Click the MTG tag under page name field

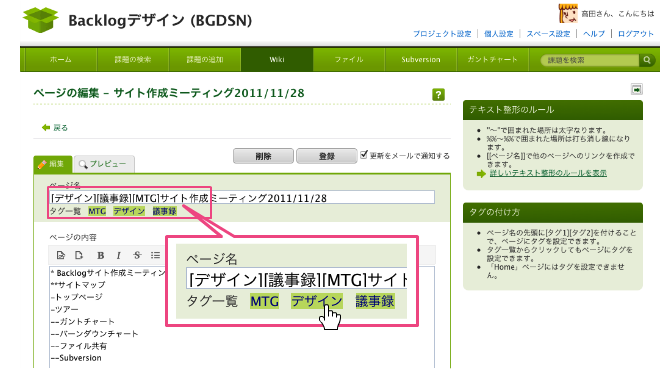point(97,211)
